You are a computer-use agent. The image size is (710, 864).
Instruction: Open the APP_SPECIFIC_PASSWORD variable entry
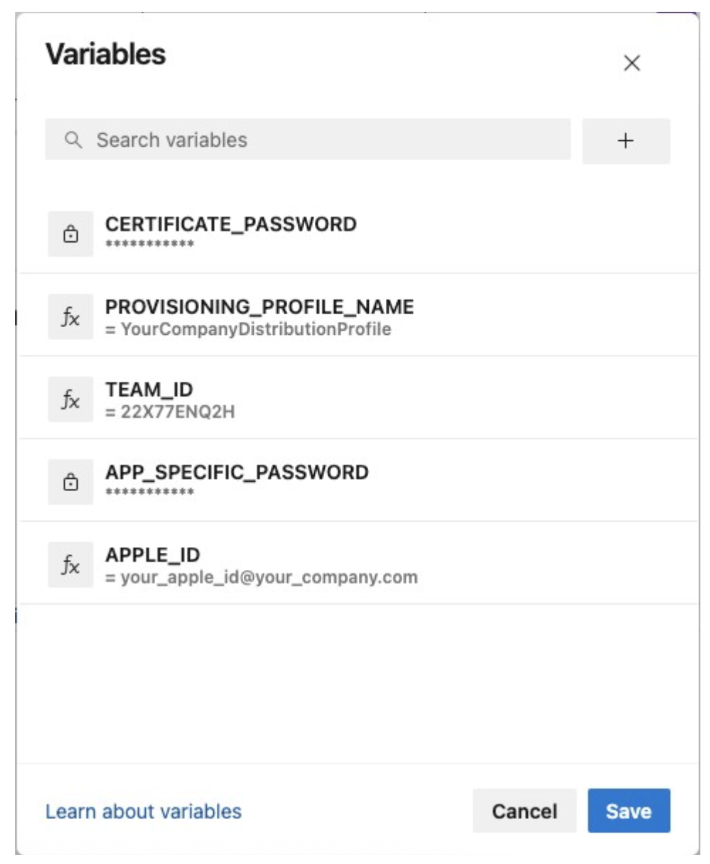click(x=237, y=472)
